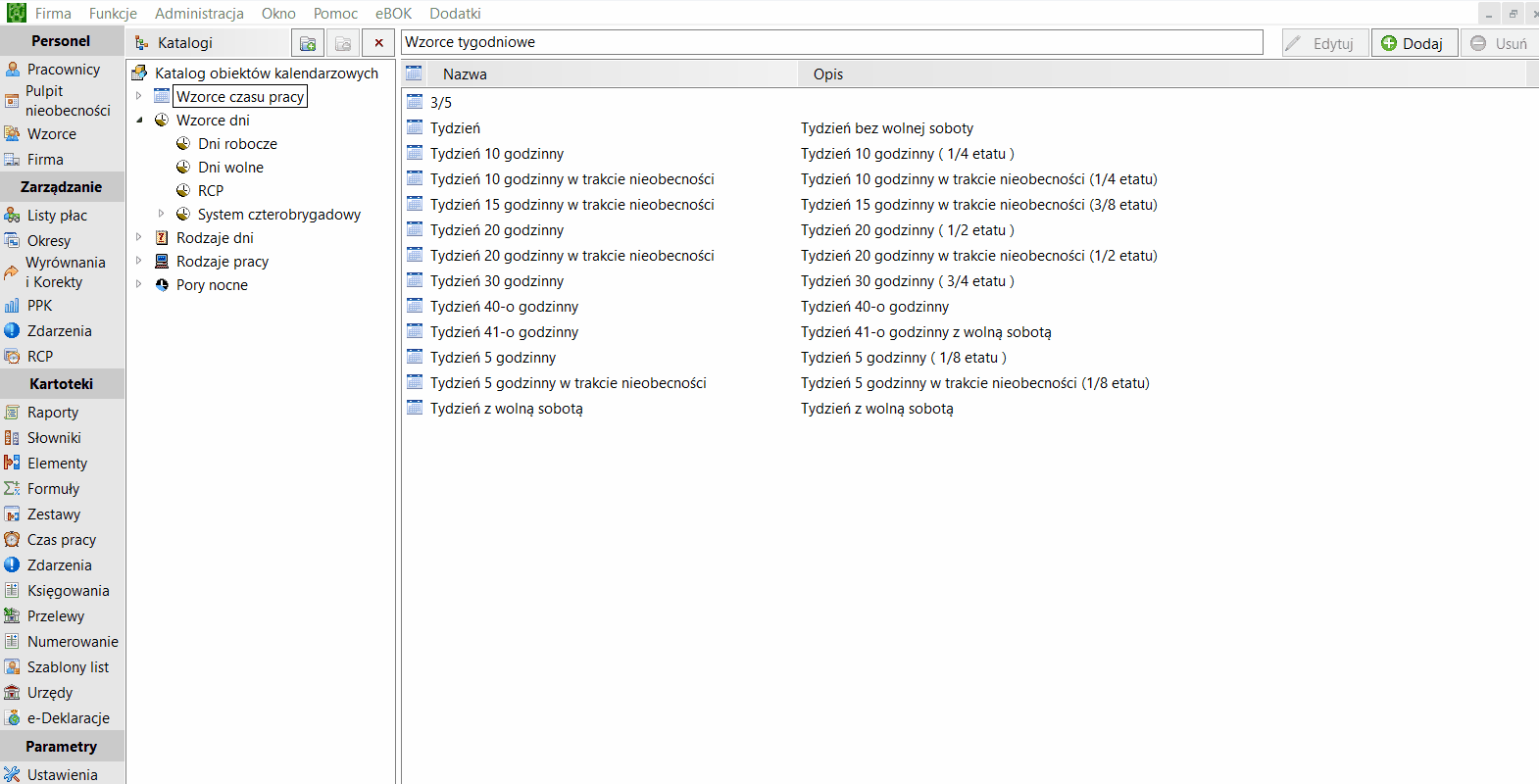Click the Dodaj button
This screenshot has width=1539, height=784.
[x=1414, y=43]
